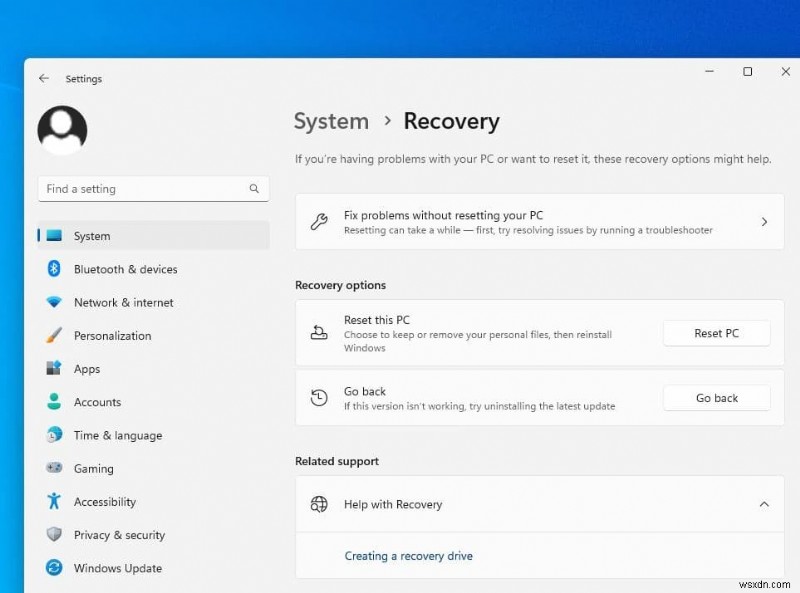Image resolution: width=800 pixels, height=593 pixels.
Task: Open Personalization settings via brush icon
Action: 55,335
